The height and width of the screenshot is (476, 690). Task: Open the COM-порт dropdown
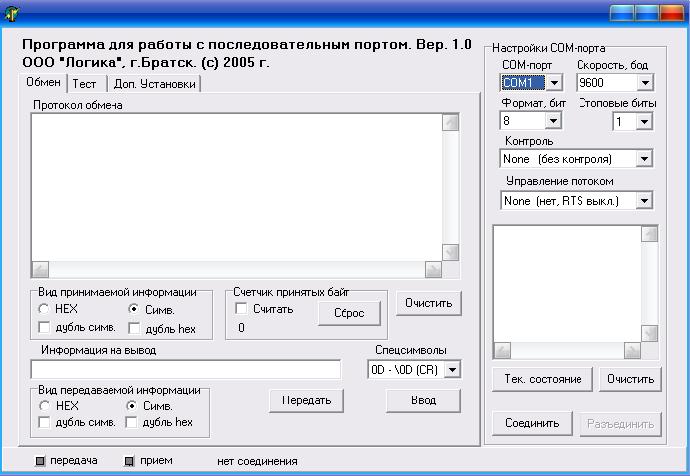[x=554, y=82]
